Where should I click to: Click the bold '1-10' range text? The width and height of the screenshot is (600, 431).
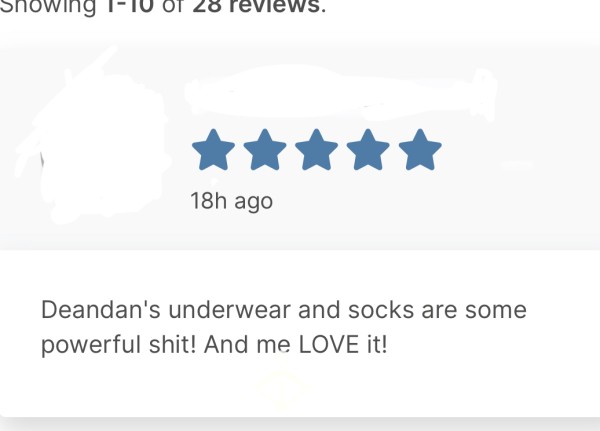129,7
